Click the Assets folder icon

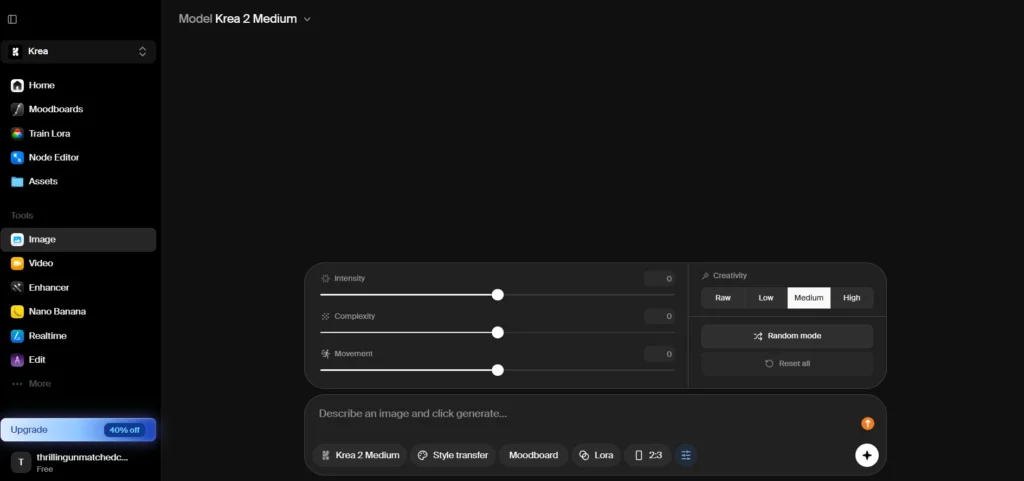click(x=17, y=181)
